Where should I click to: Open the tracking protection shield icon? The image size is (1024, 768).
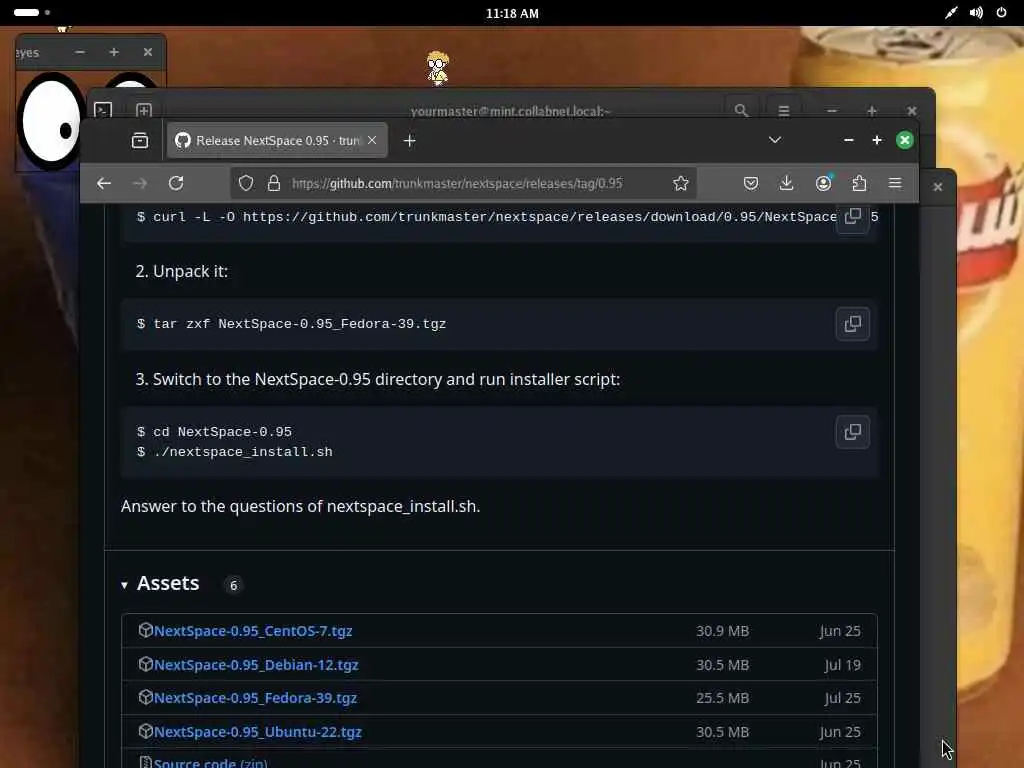(x=246, y=184)
